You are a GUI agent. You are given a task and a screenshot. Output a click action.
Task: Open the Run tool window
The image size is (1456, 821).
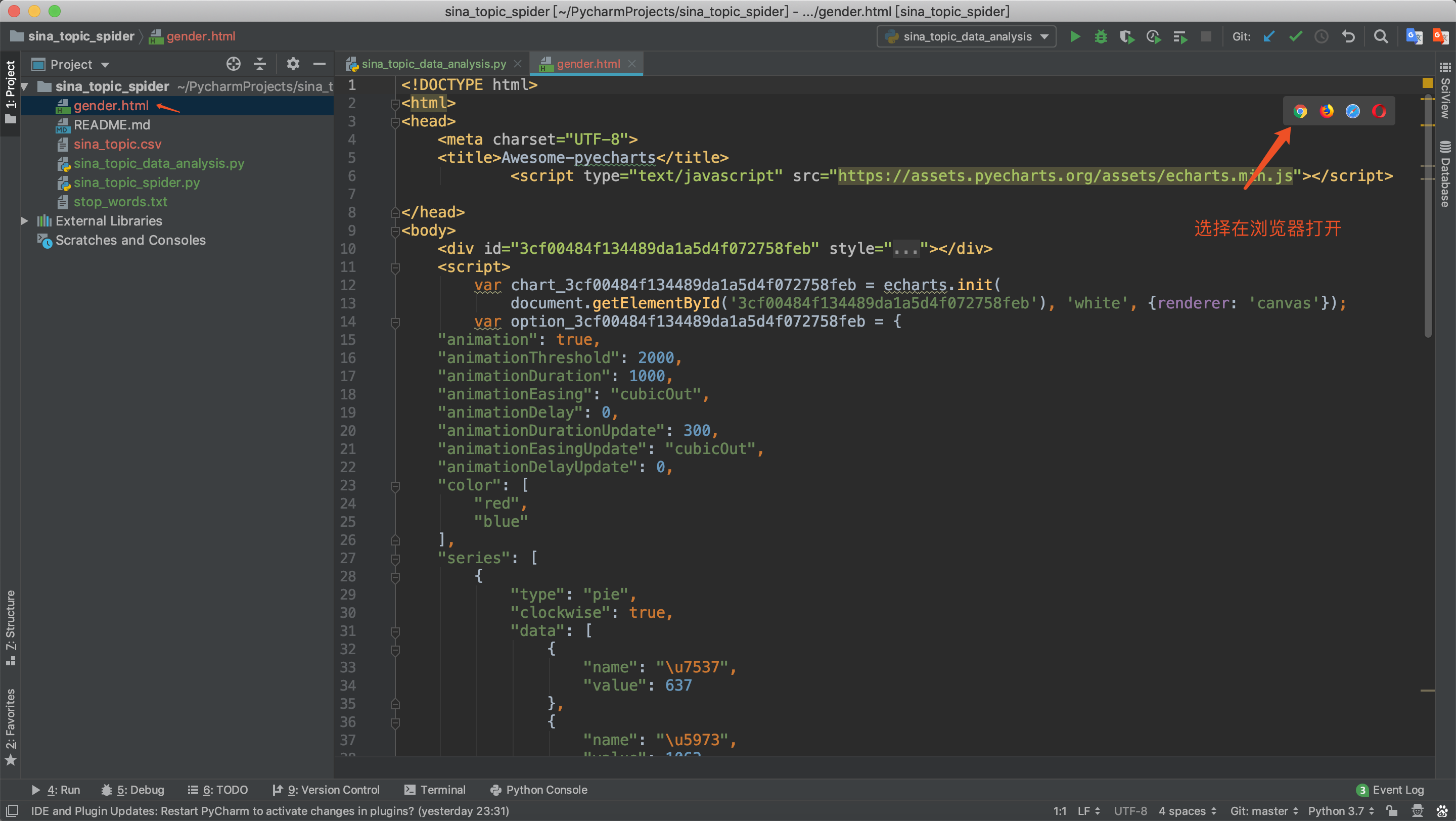coord(56,790)
